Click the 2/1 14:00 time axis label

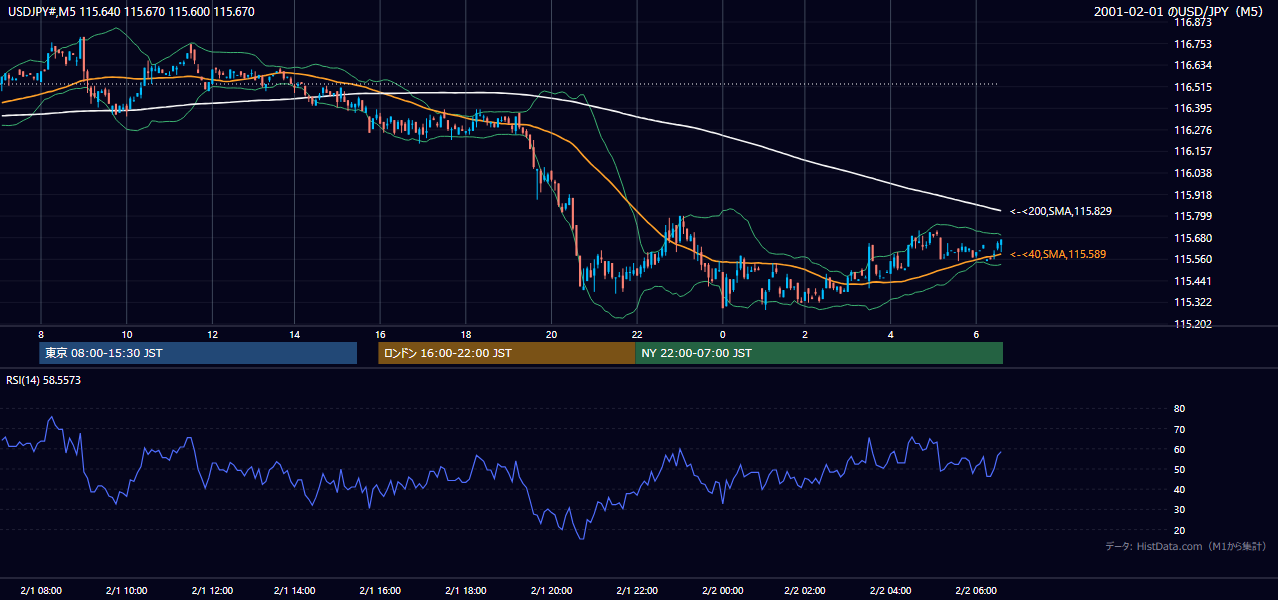296,591
